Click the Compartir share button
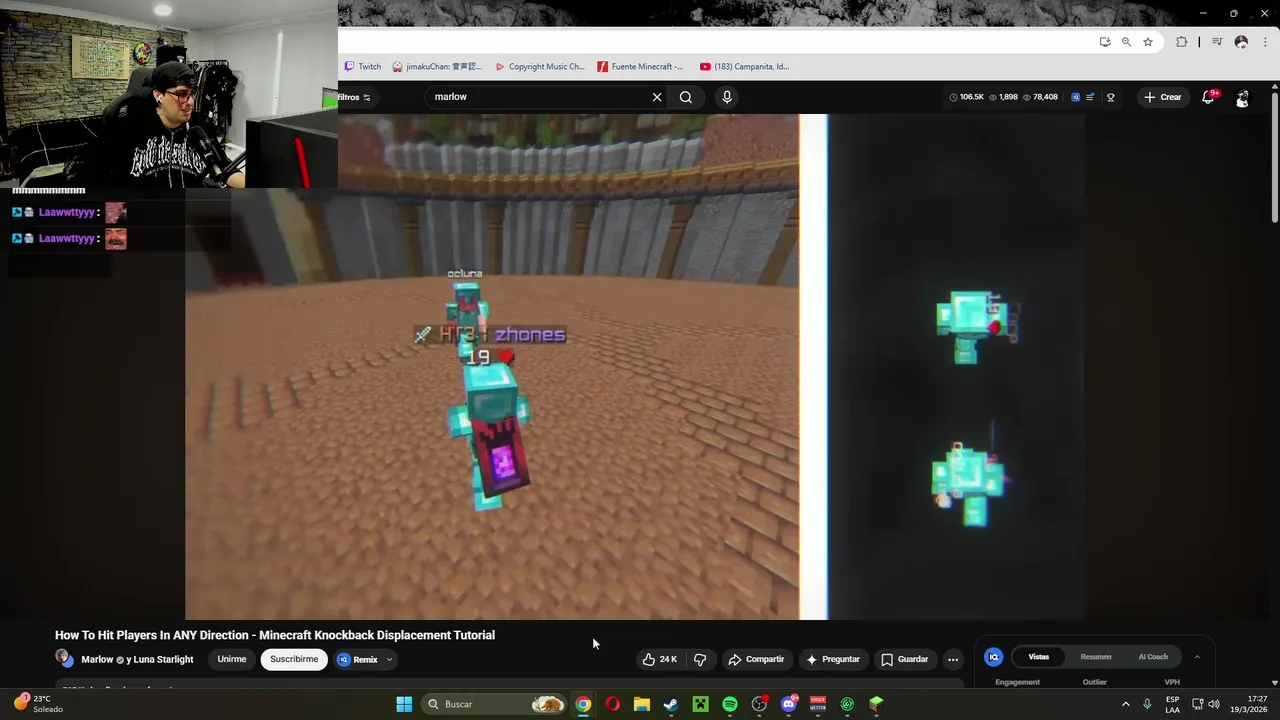This screenshot has width=1280, height=720. pos(756,659)
